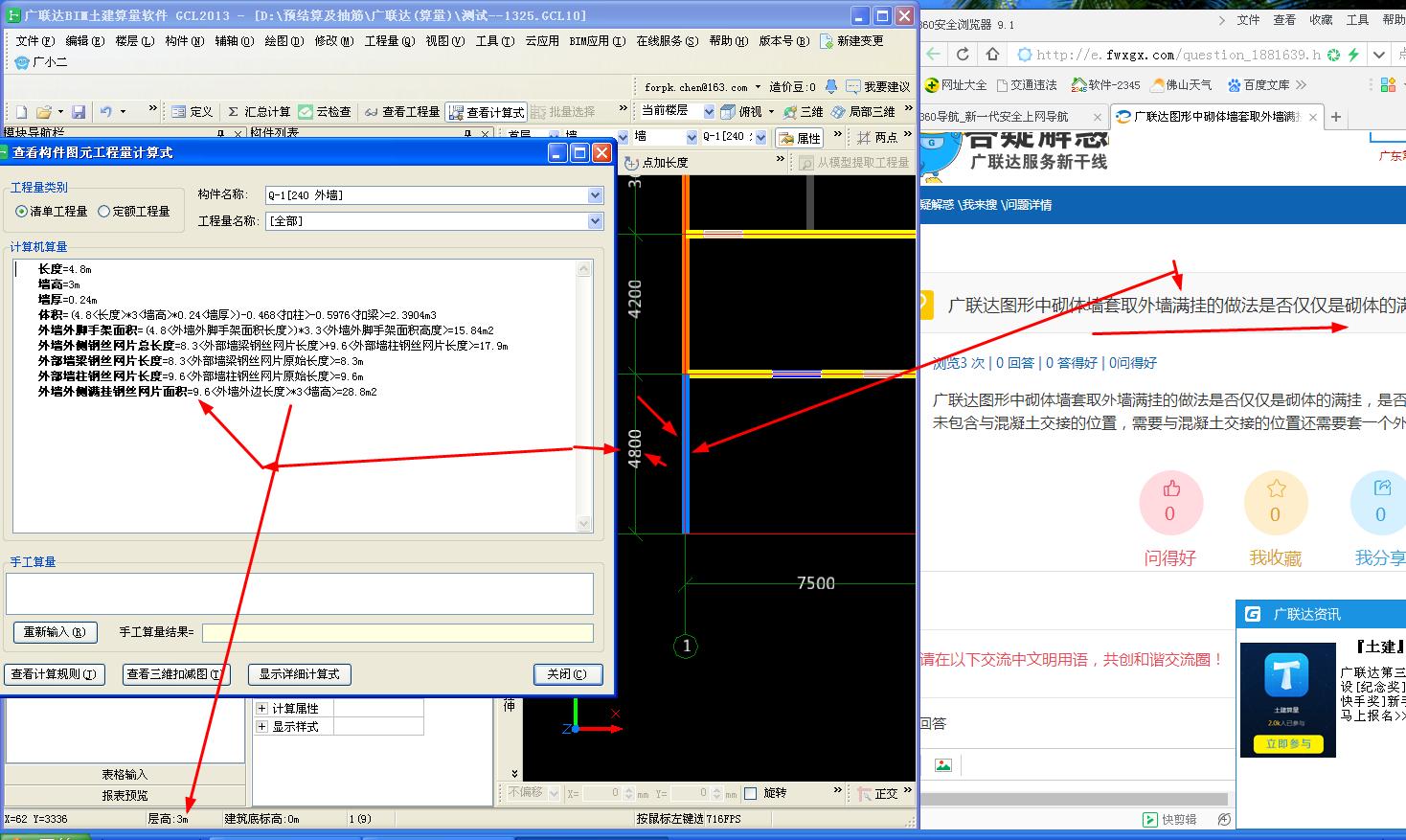Click scroll down arrow of calculation list
1406x840 pixels.
point(585,524)
